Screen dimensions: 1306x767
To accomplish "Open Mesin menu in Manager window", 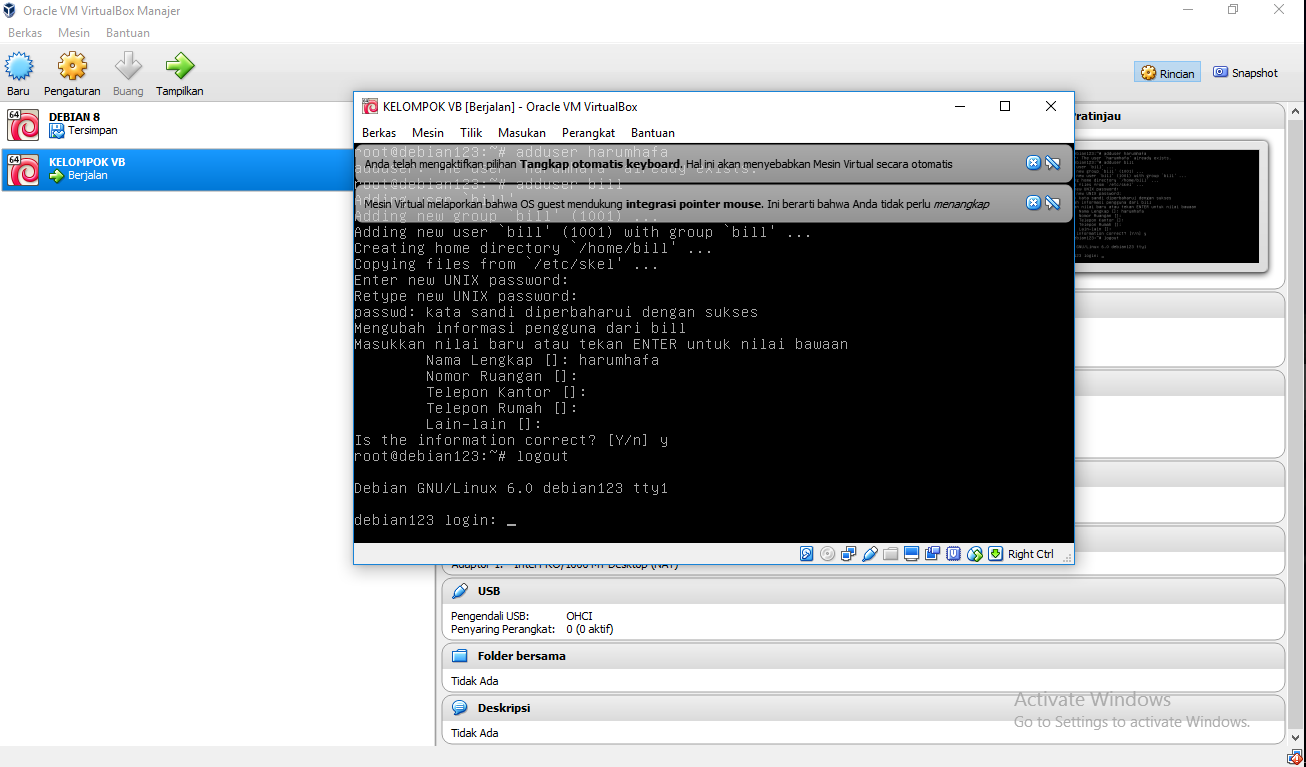I will [x=74, y=33].
